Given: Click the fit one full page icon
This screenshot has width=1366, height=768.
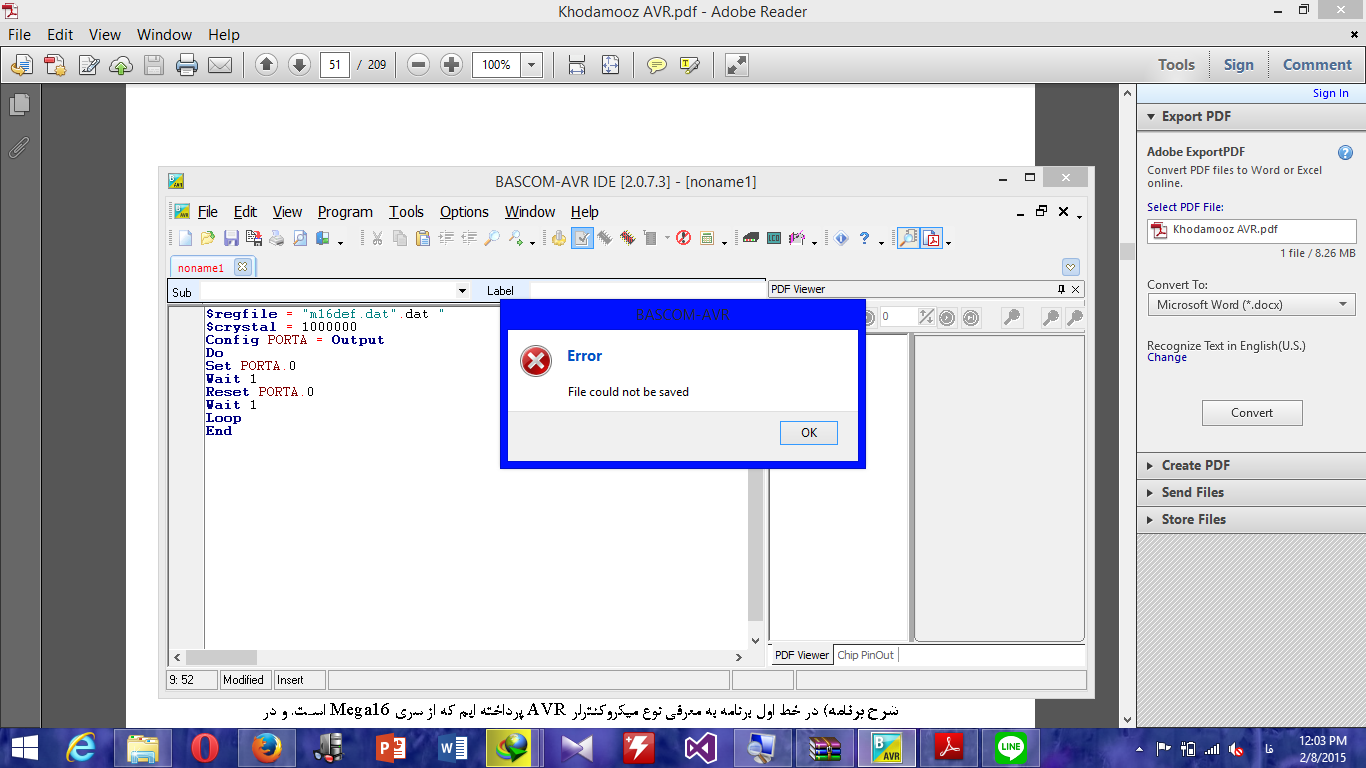Looking at the screenshot, I should pos(610,65).
